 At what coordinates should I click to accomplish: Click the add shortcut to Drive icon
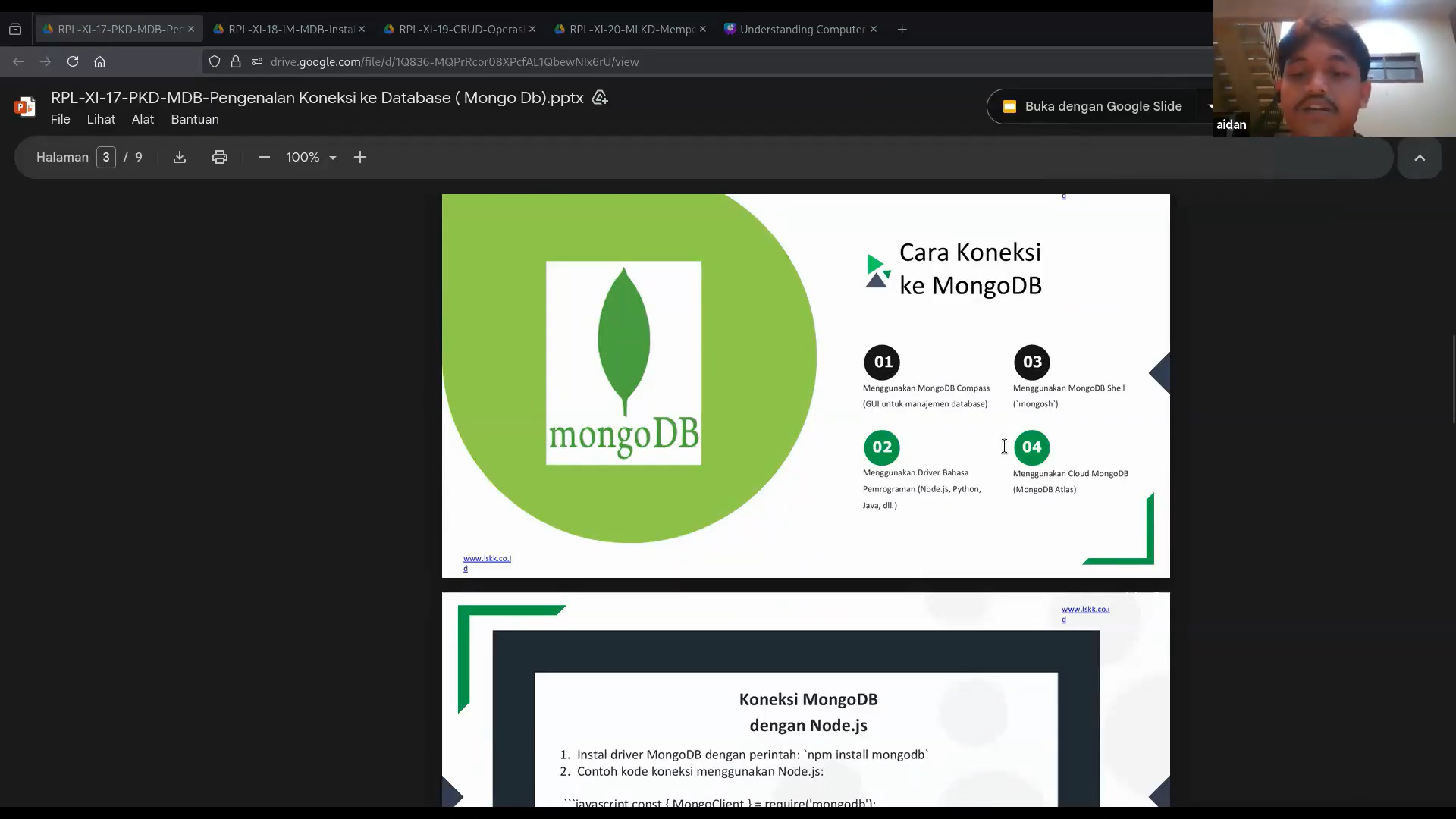[x=600, y=98]
